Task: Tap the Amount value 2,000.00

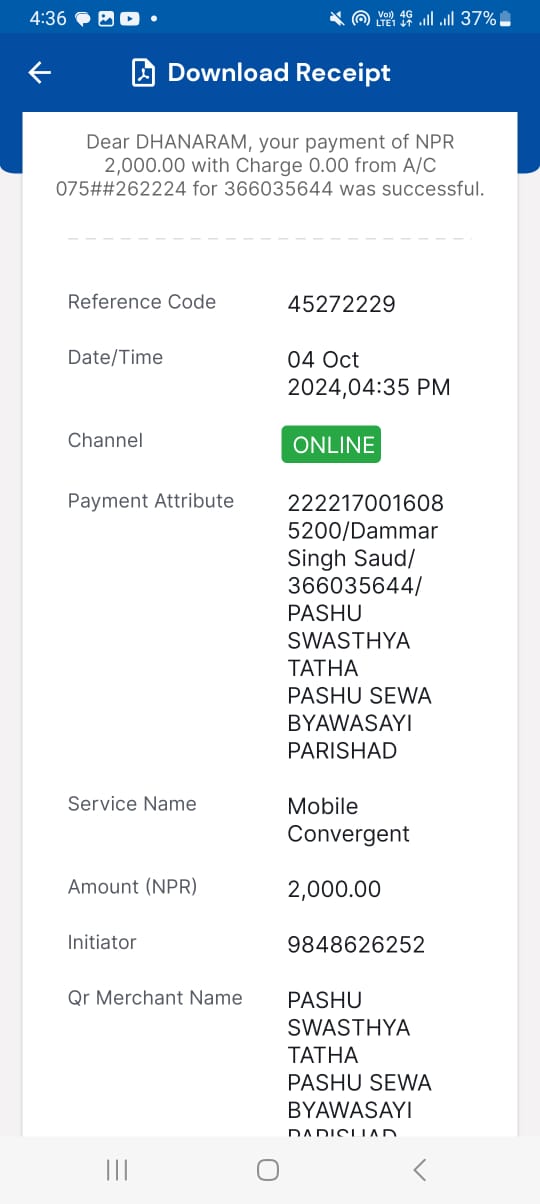Action: 334,889
